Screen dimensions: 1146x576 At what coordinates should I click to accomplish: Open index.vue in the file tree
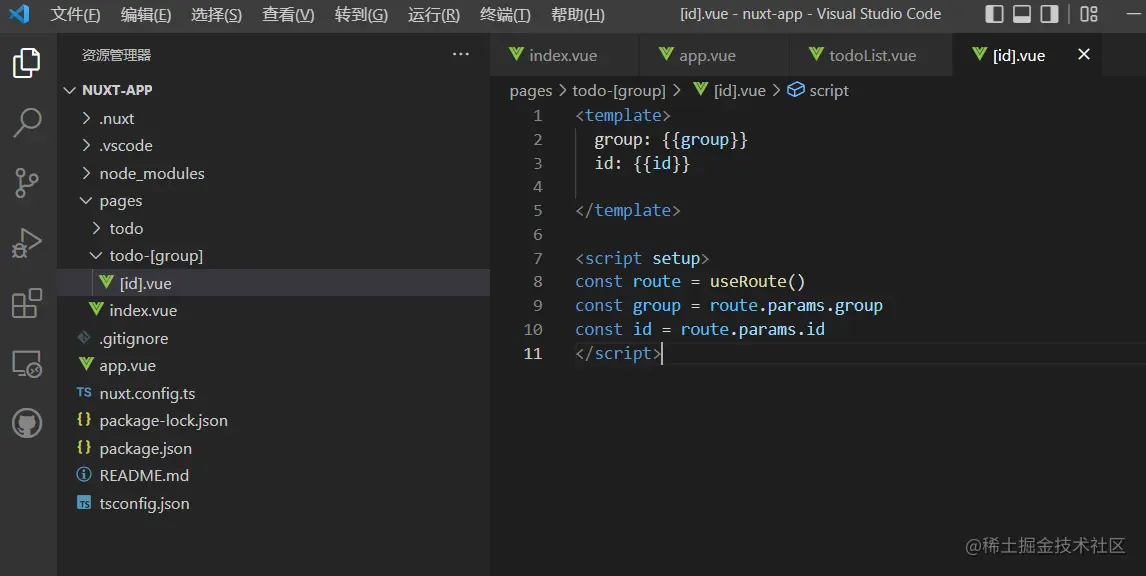coord(273,311)
